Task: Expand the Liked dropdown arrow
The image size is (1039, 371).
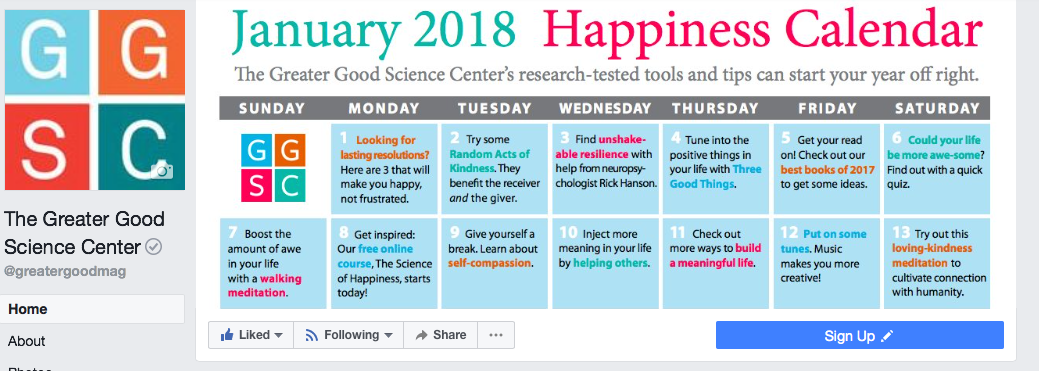Action: 278,335
